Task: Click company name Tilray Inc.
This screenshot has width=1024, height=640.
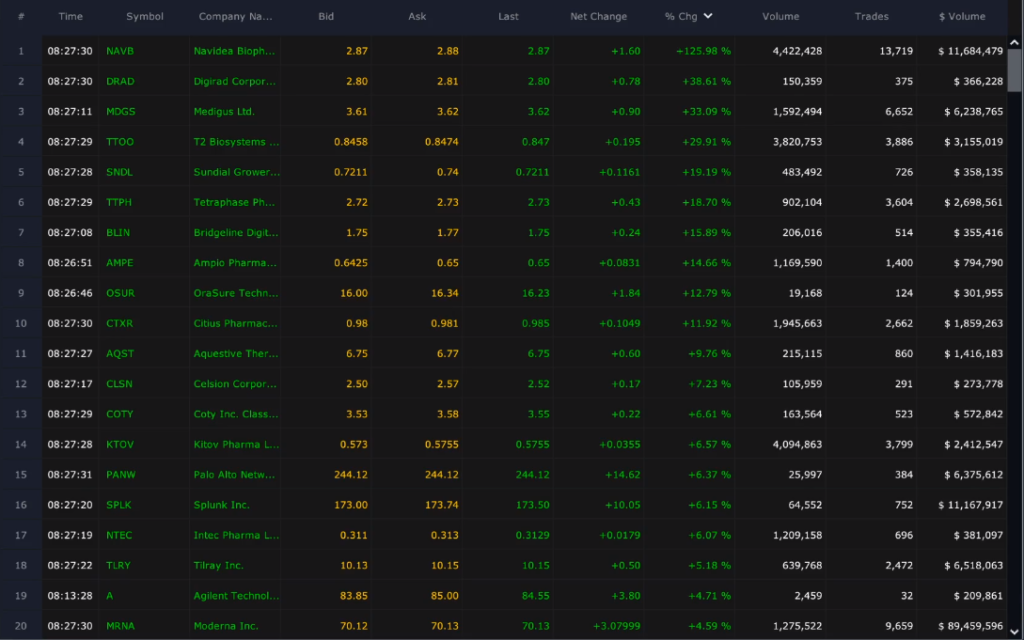Action: pyautogui.click(x=218, y=566)
